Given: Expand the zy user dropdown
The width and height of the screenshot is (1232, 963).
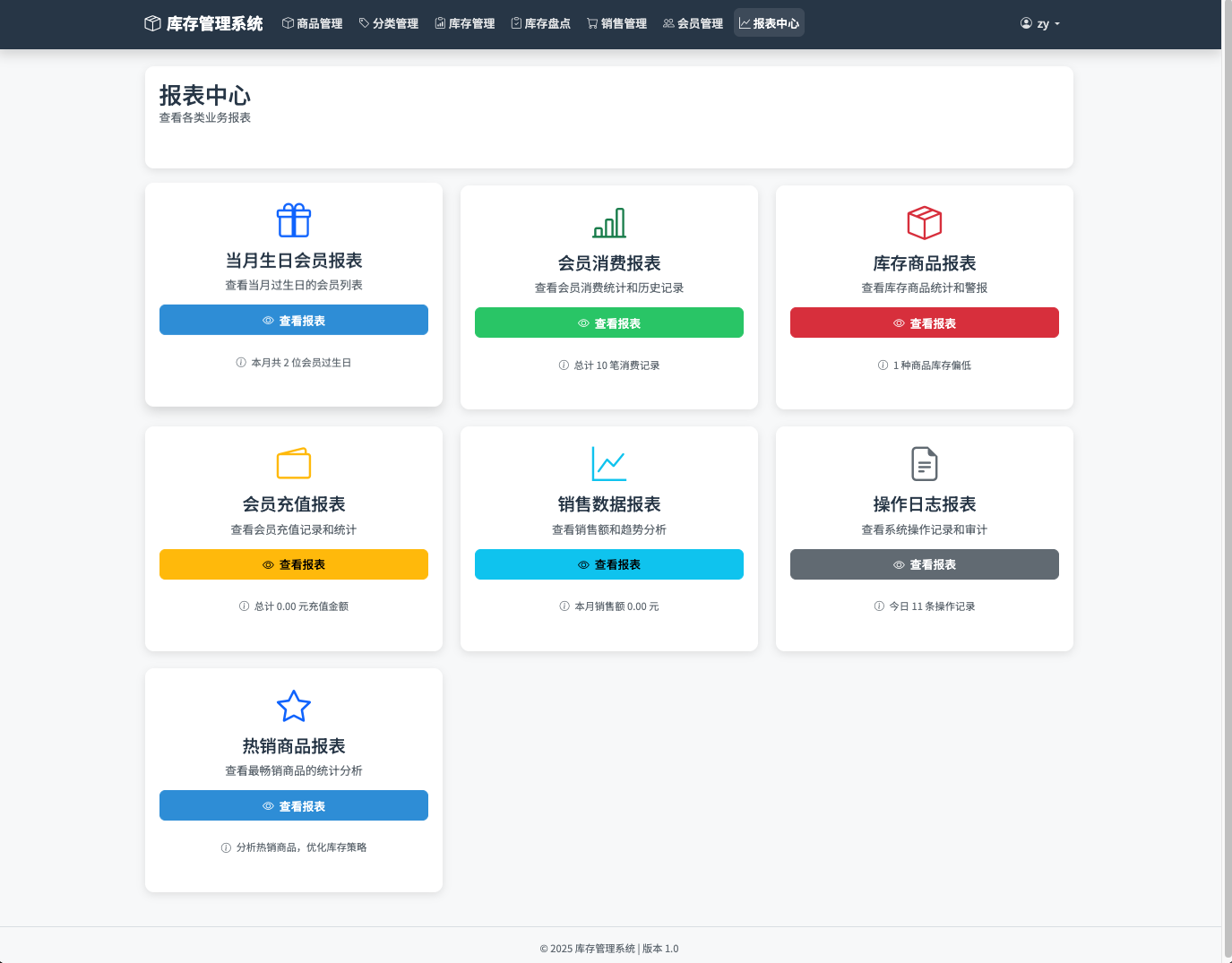Looking at the screenshot, I should click(x=1040, y=23).
